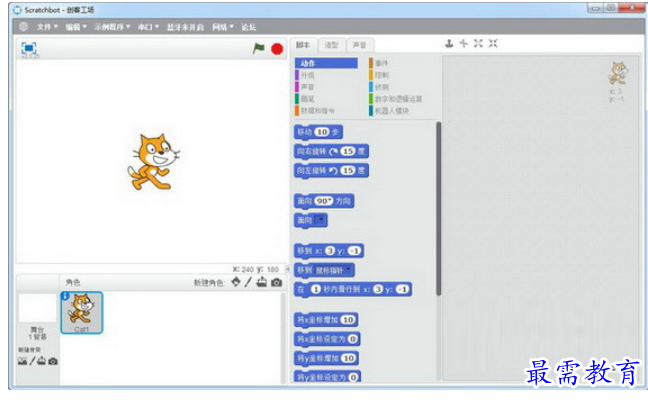Click sprite list vertical scrollbar

pyautogui.click(x=283, y=338)
